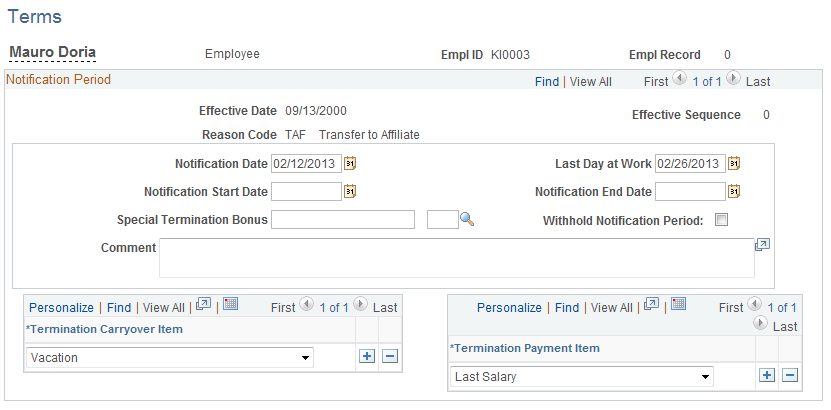Image resolution: width=831 pixels, height=410 pixels.
Task: Open calendar picker for Notification Date
Action: [x=350, y=164]
